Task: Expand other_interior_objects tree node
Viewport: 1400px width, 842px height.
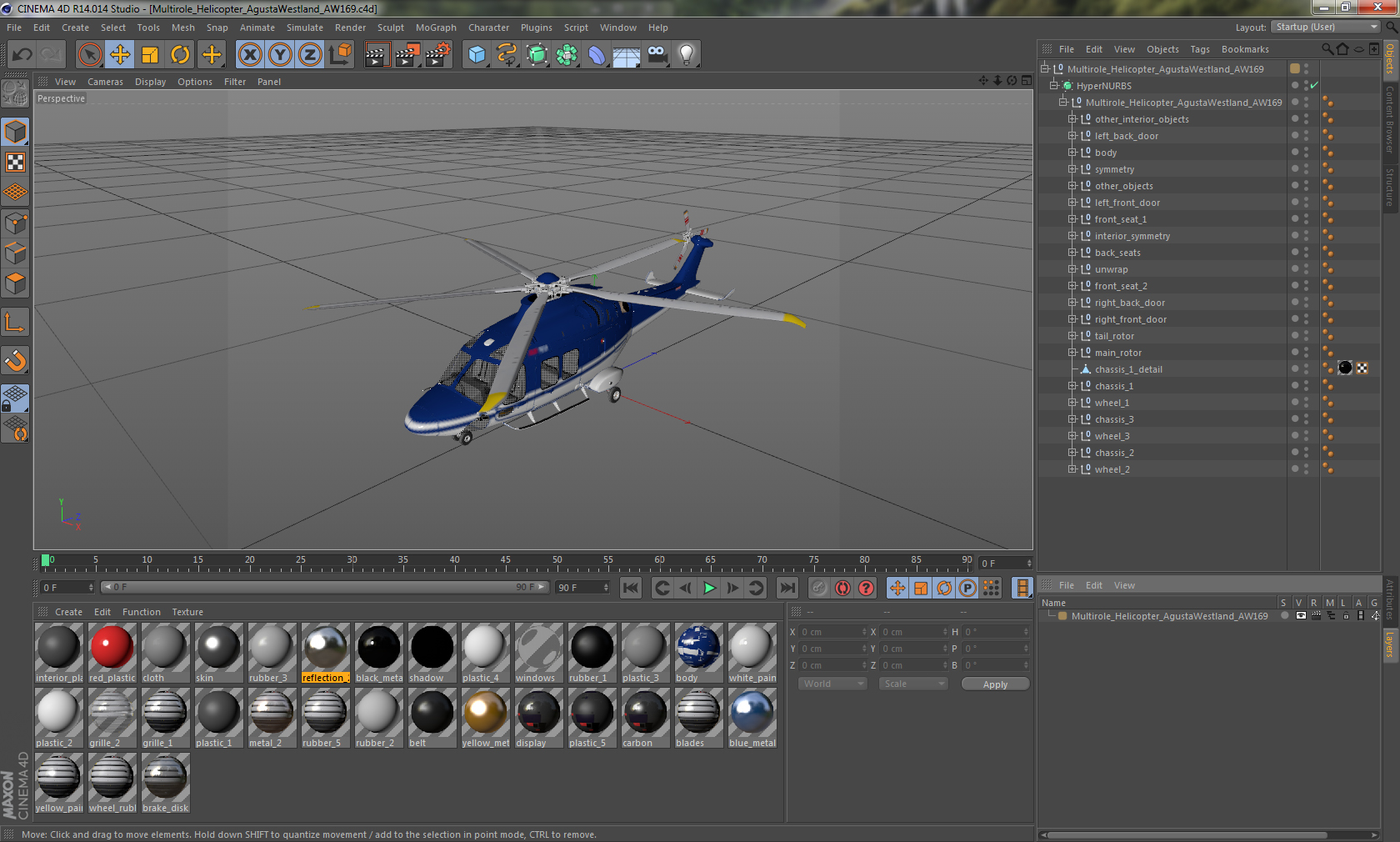Action: (x=1072, y=119)
